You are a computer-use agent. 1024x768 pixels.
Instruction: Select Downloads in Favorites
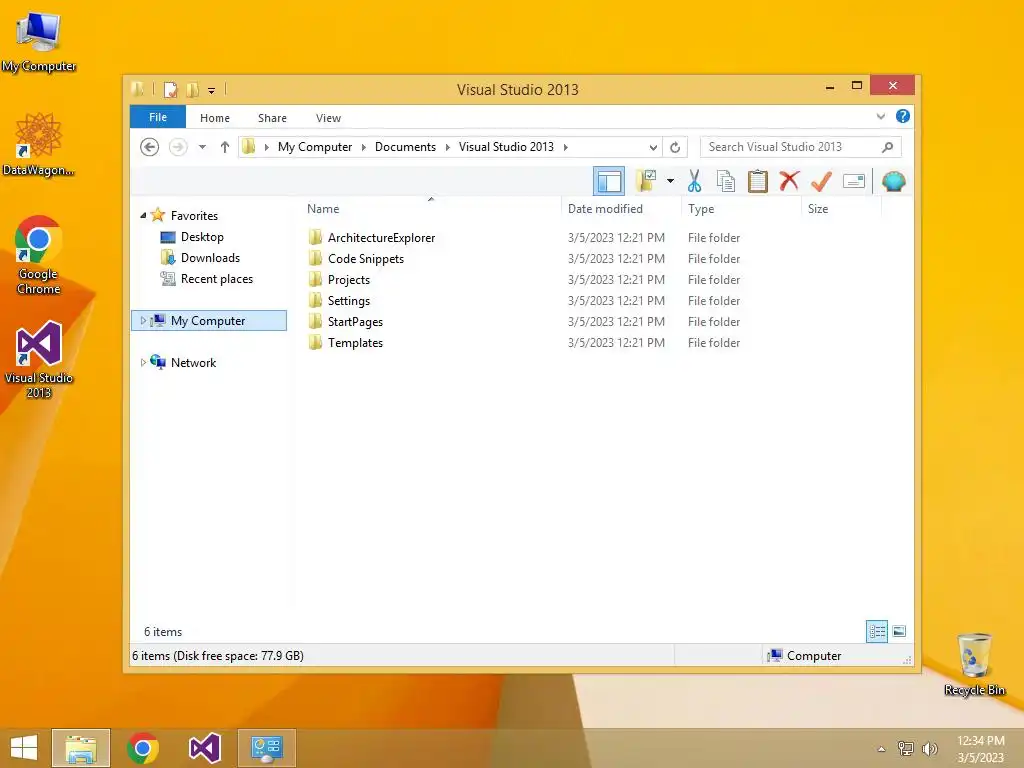coord(210,258)
